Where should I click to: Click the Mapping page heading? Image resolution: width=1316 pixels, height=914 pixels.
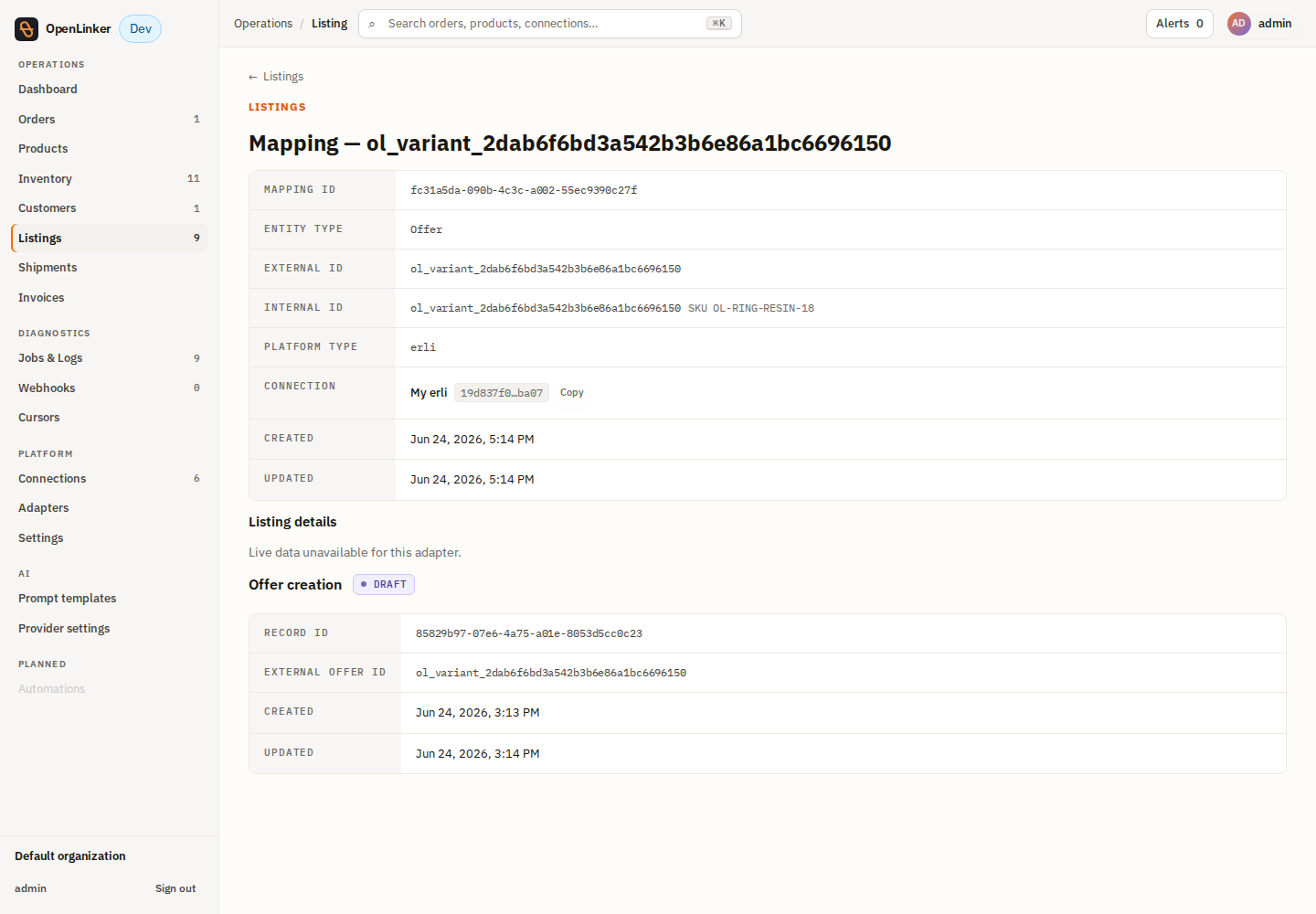click(570, 143)
